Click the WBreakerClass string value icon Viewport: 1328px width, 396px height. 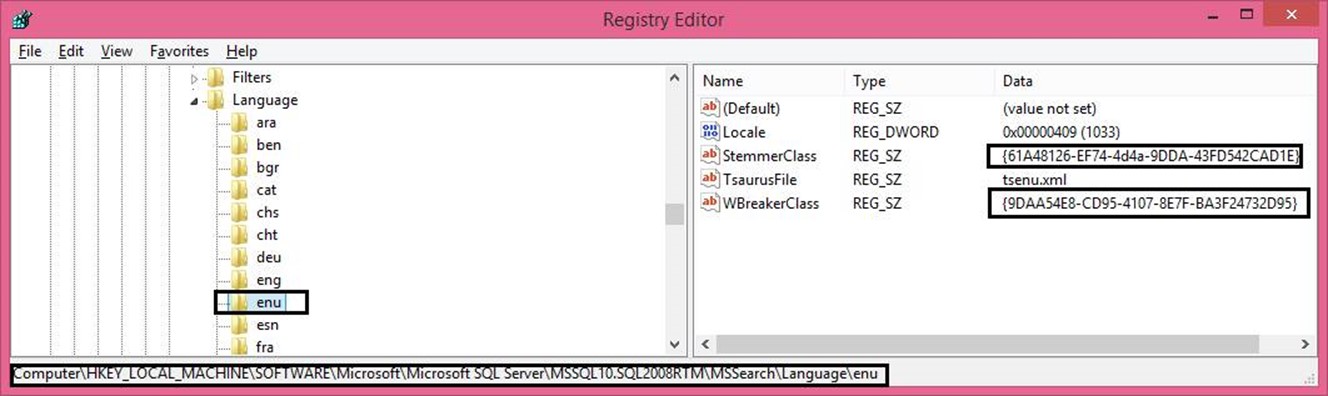[x=710, y=204]
